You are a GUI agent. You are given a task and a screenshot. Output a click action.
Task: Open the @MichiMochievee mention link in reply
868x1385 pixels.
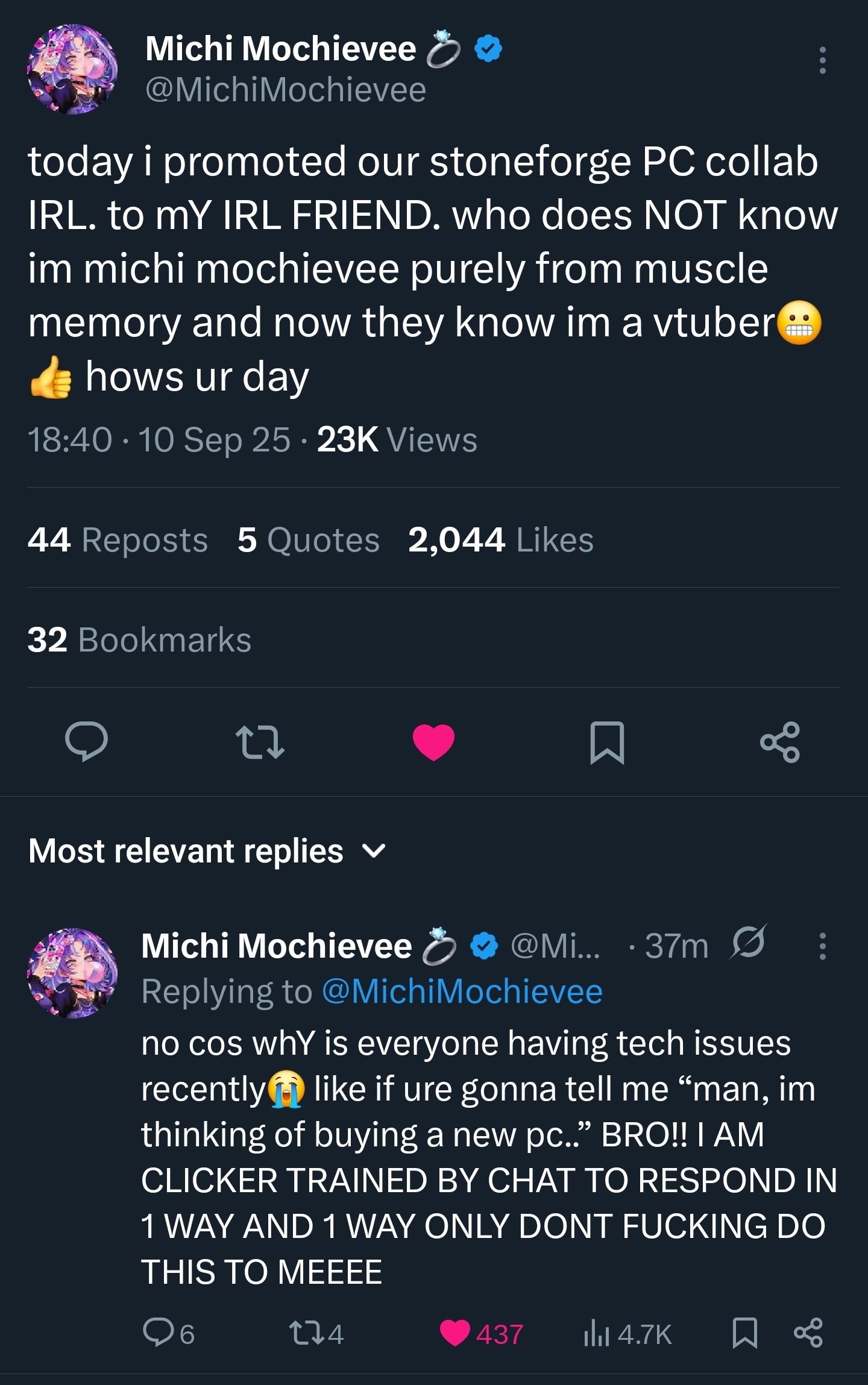point(462,992)
